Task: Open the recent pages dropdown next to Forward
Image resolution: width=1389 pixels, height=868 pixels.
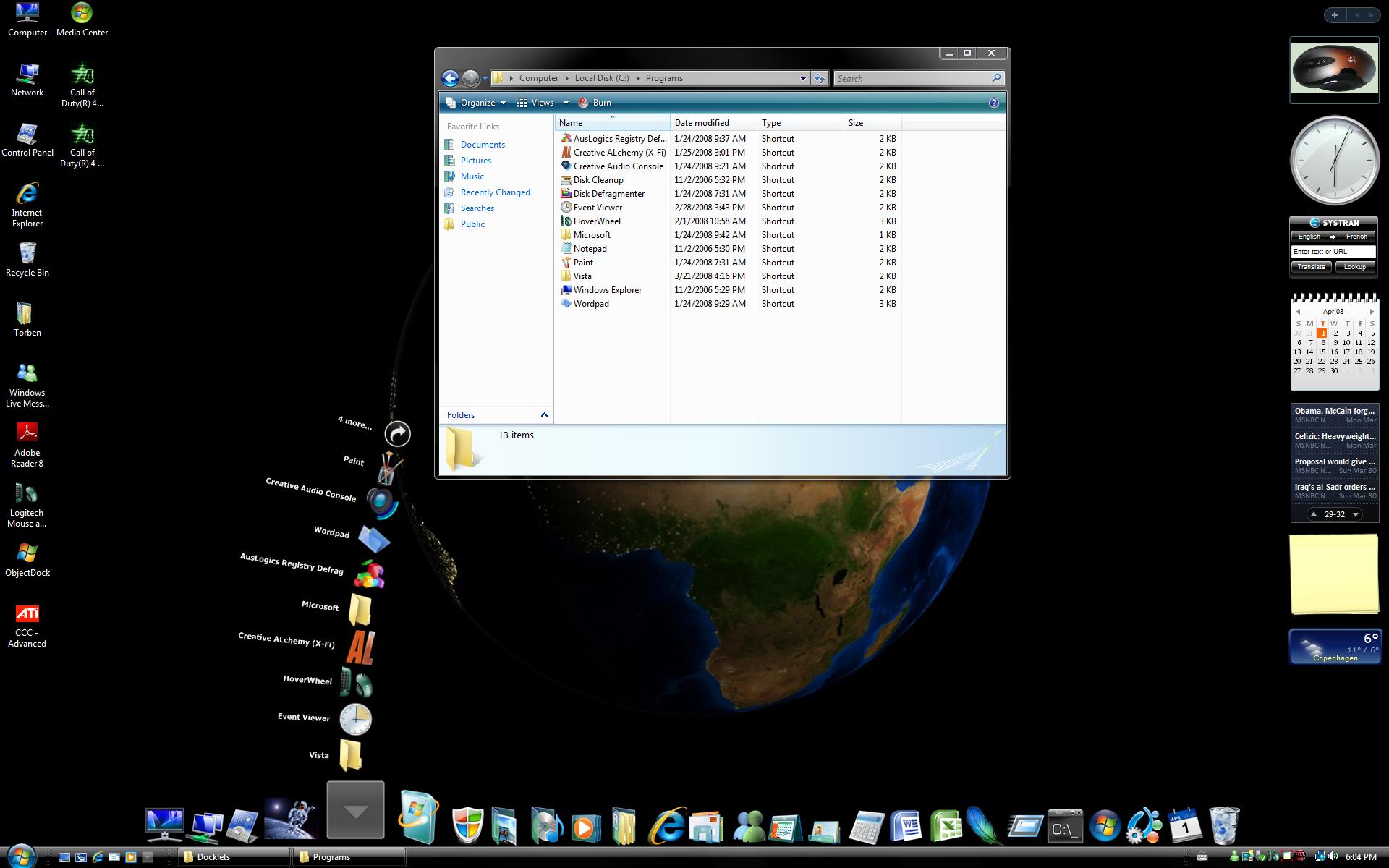Action: point(485,78)
